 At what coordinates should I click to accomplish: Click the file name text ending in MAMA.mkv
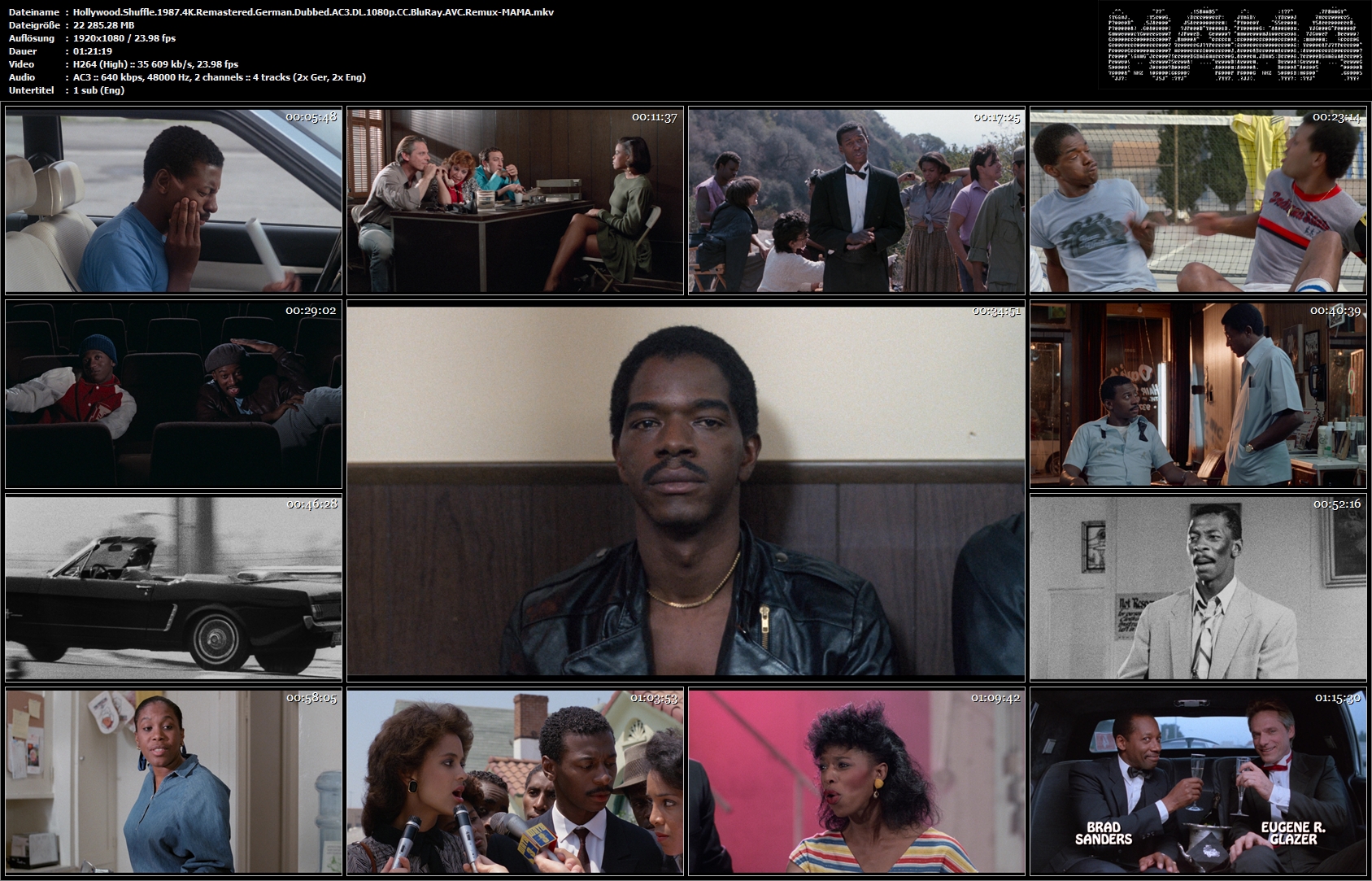pos(313,12)
